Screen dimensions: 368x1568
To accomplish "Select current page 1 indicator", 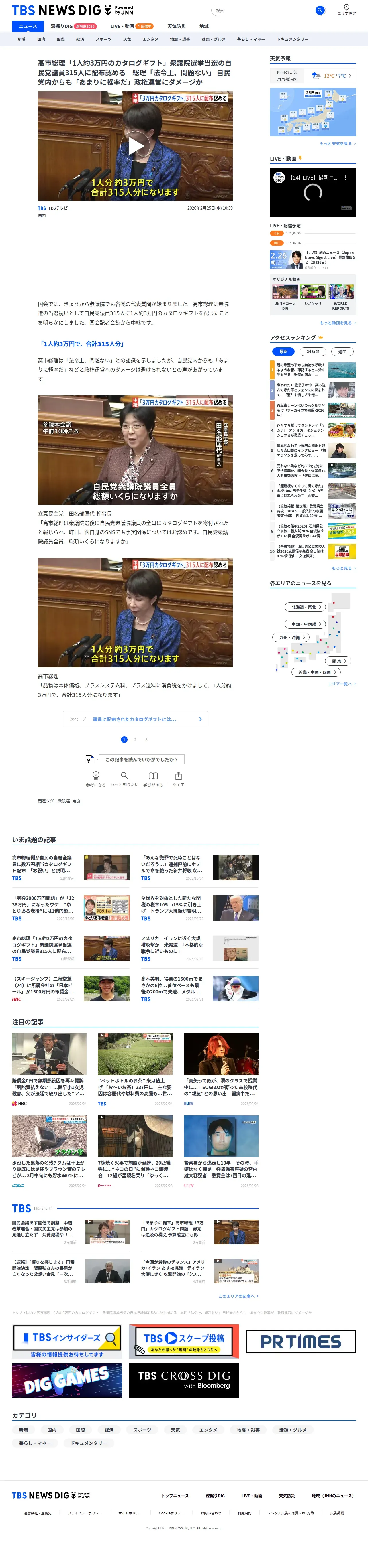I will pyautogui.click(x=124, y=739).
